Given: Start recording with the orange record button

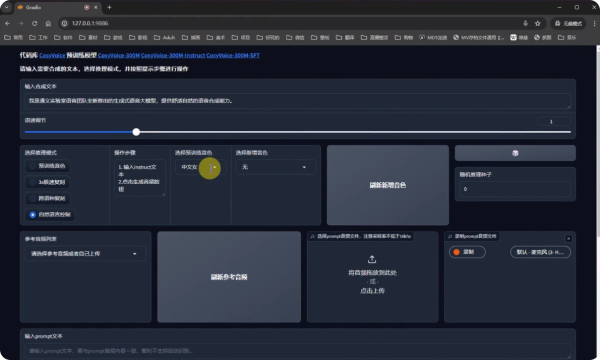Looking at the screenshot, I should 467,252.
